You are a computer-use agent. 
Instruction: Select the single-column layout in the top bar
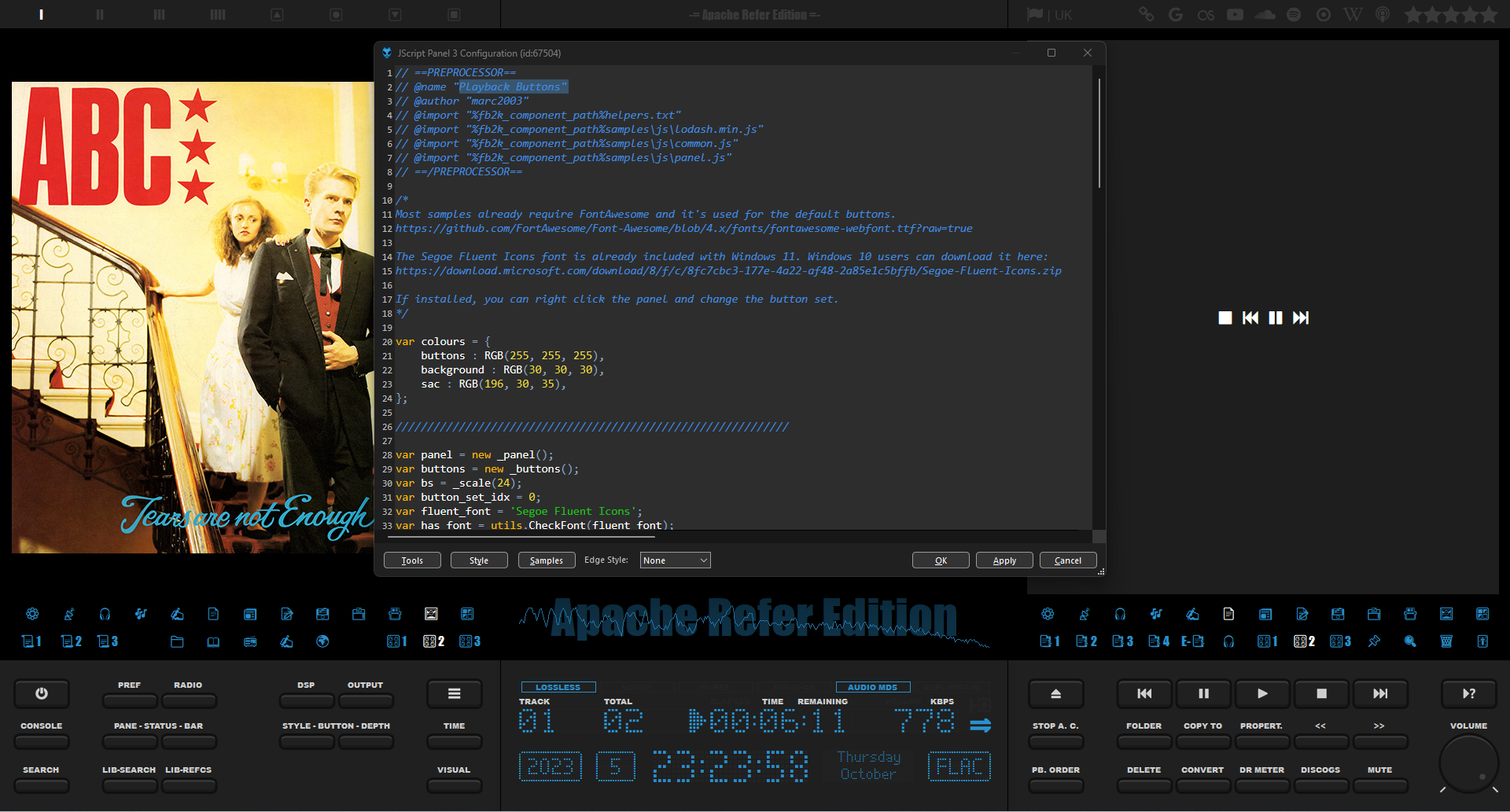click(41, 15)
